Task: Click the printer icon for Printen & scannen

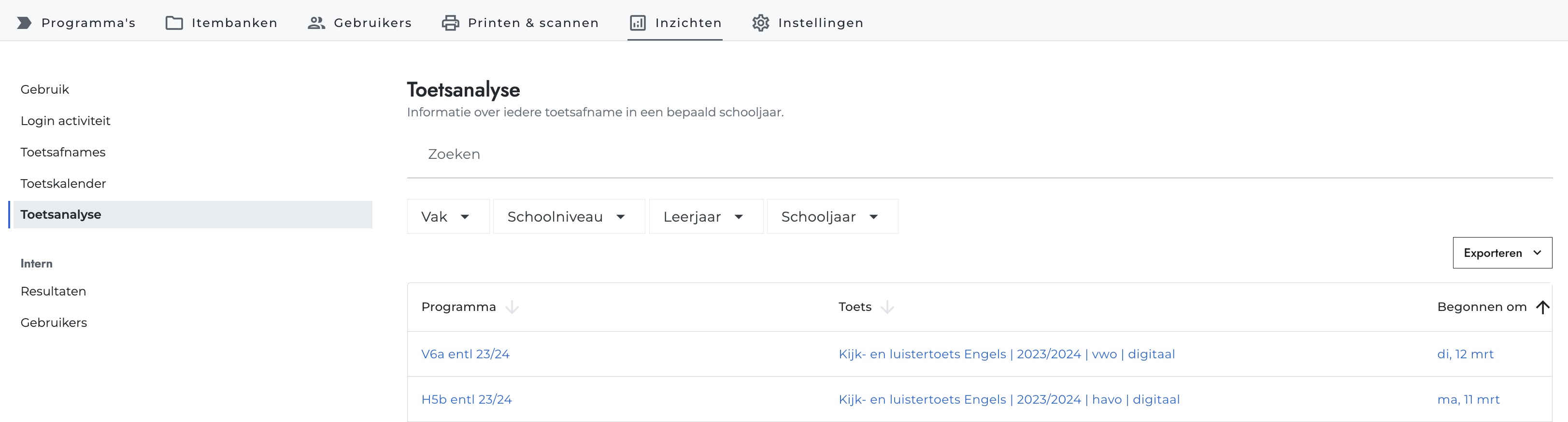Action: point(450,23)
